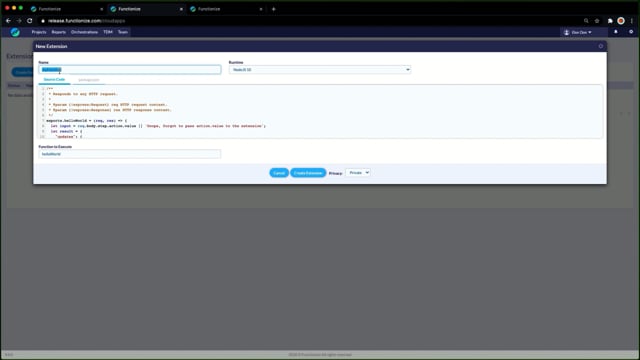
Task: Click the browser address bar URL
Action: (x=87, y=21)
